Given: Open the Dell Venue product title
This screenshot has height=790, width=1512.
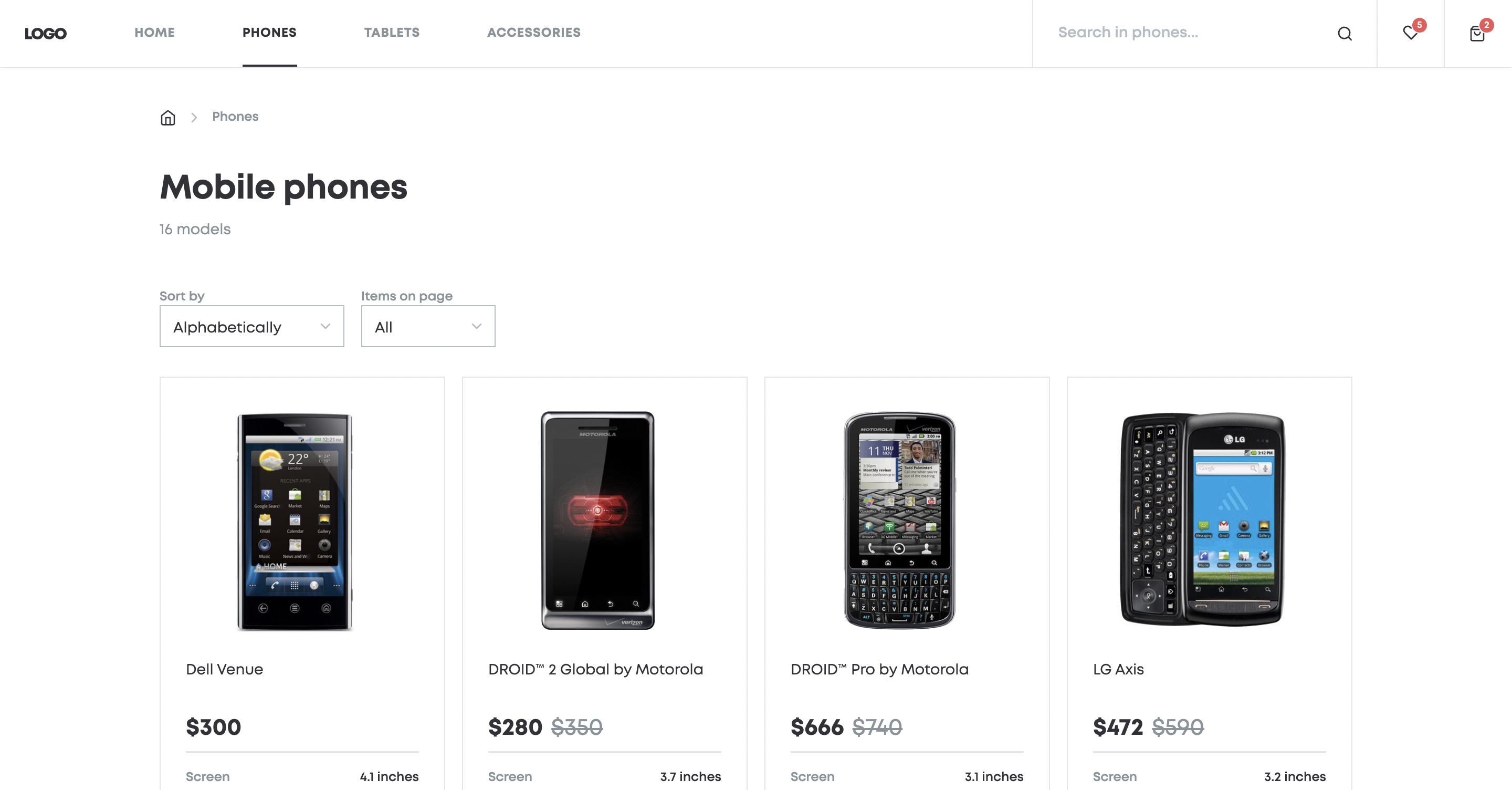Looking at the screenshot, I should click(224, 669).
